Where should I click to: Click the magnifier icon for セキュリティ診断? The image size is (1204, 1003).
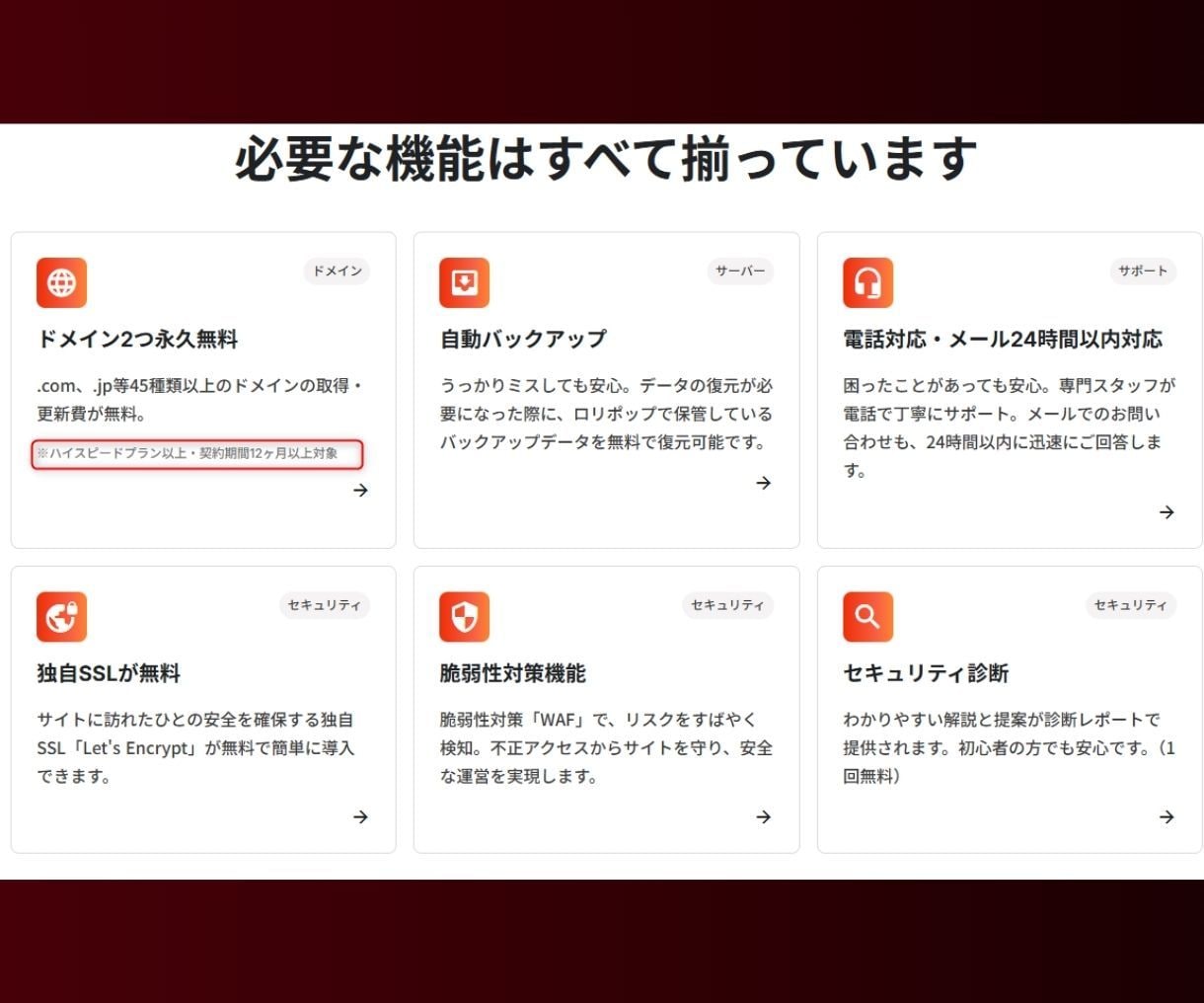tap(867, 617)
